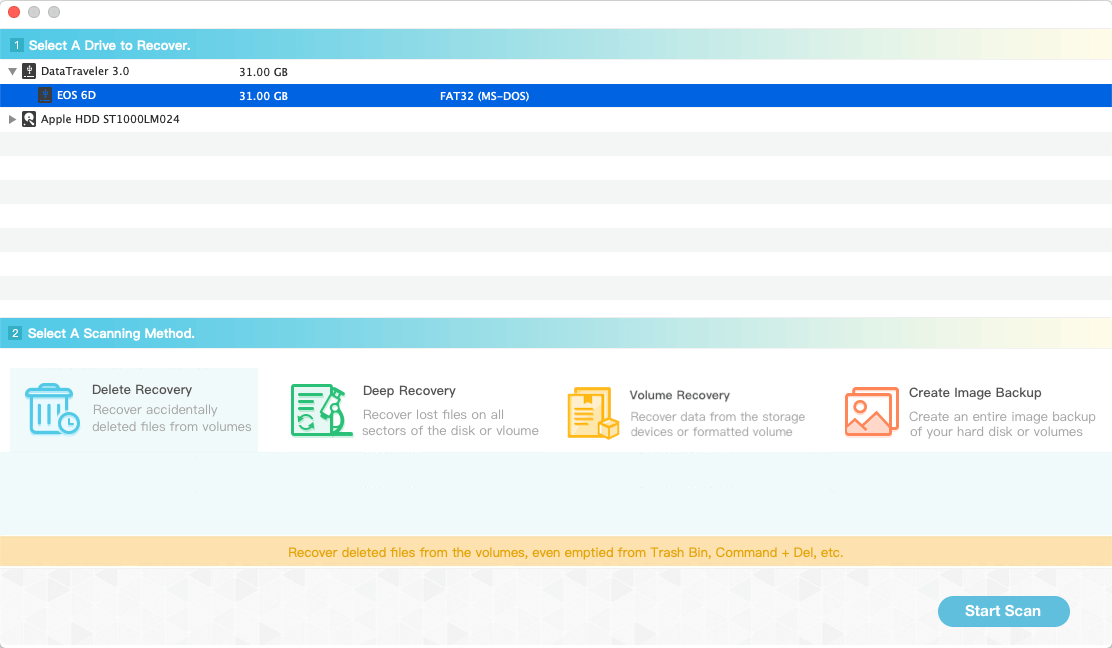Click the 'Select A Drive to Recover.' header

109,45
